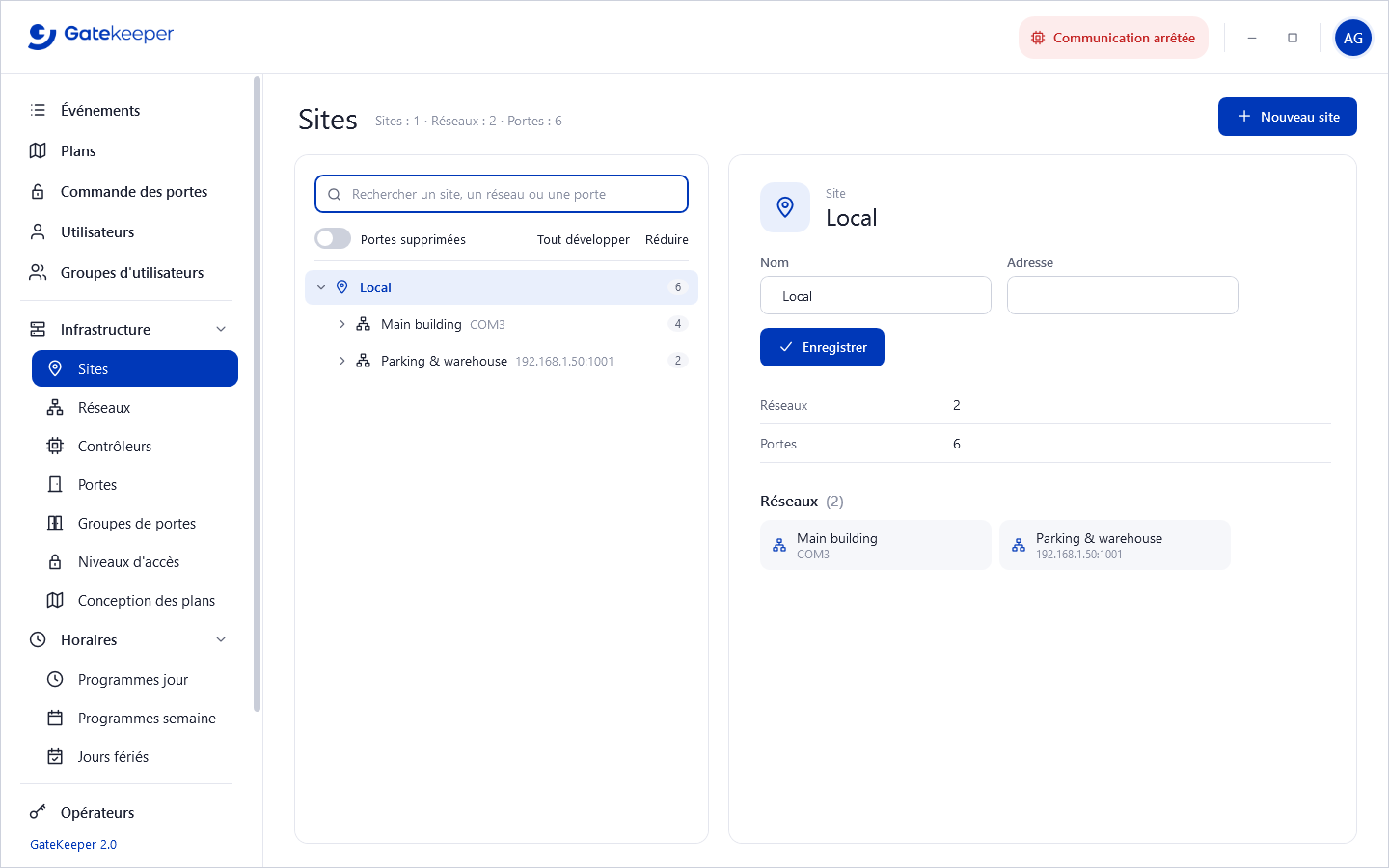Go to Conception des plans
The image size is (1389, 868).
[x=135, y=600]
